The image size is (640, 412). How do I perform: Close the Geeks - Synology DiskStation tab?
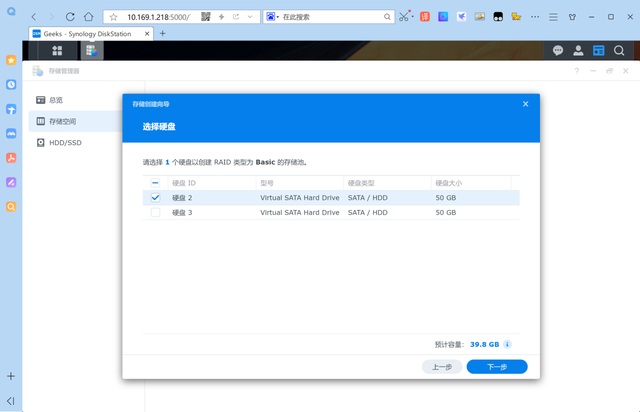click(x=147, y=33)
